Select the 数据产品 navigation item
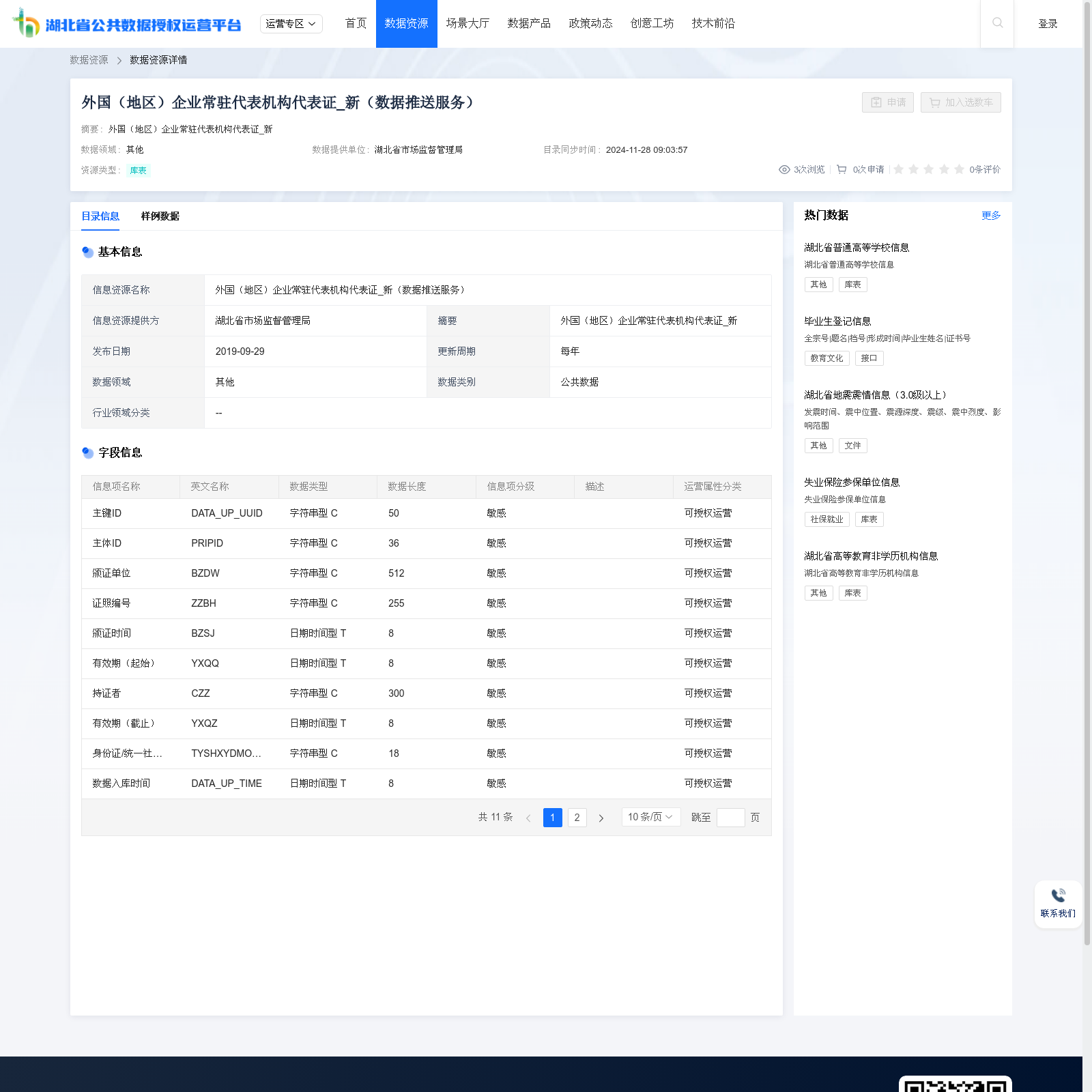1092x1092 pixels. [529, 24]
